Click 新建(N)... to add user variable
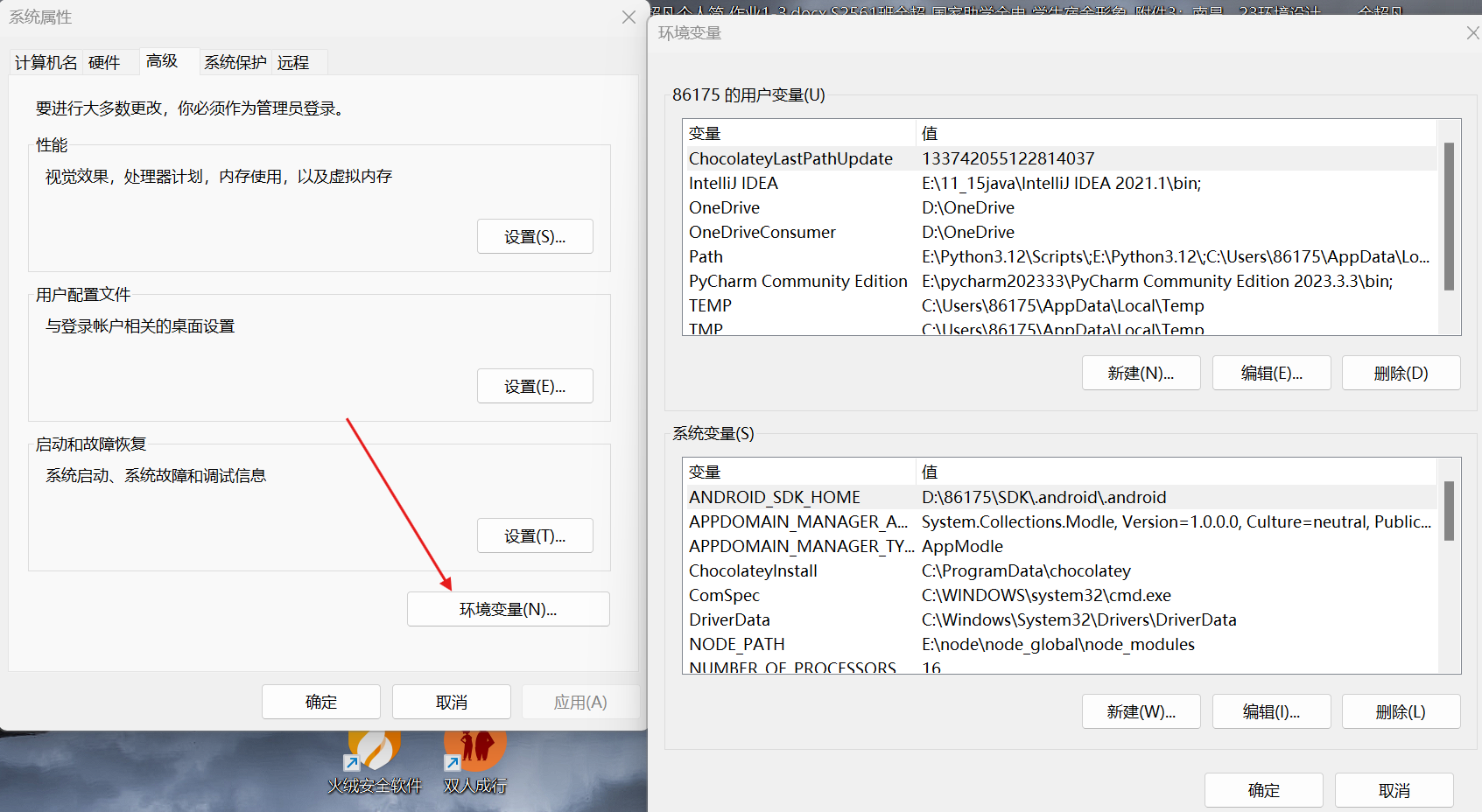Image resolution: width=1482 pixels, height=812 pixels. pyautogui.click(x=1141, y=374)
